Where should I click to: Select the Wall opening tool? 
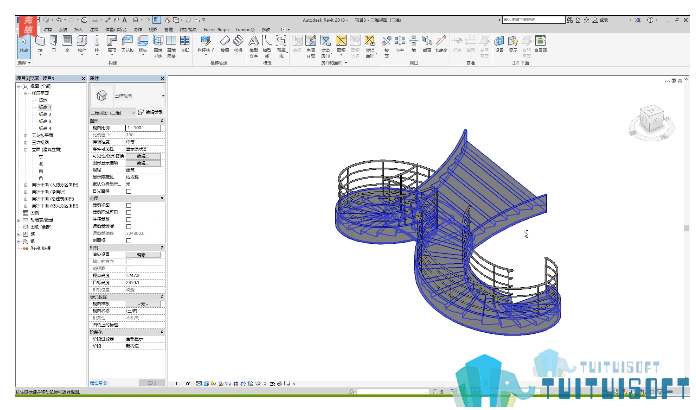coord(414,44)
